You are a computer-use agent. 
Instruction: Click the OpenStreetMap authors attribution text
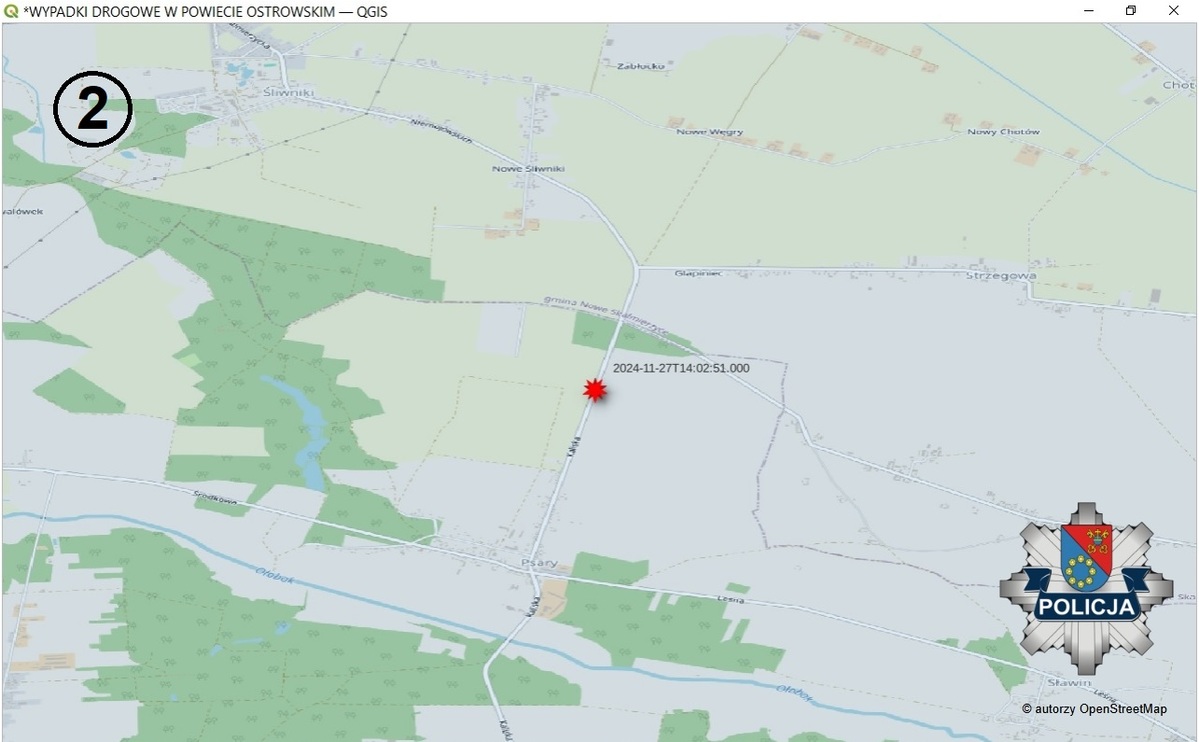click(1094, 709)
